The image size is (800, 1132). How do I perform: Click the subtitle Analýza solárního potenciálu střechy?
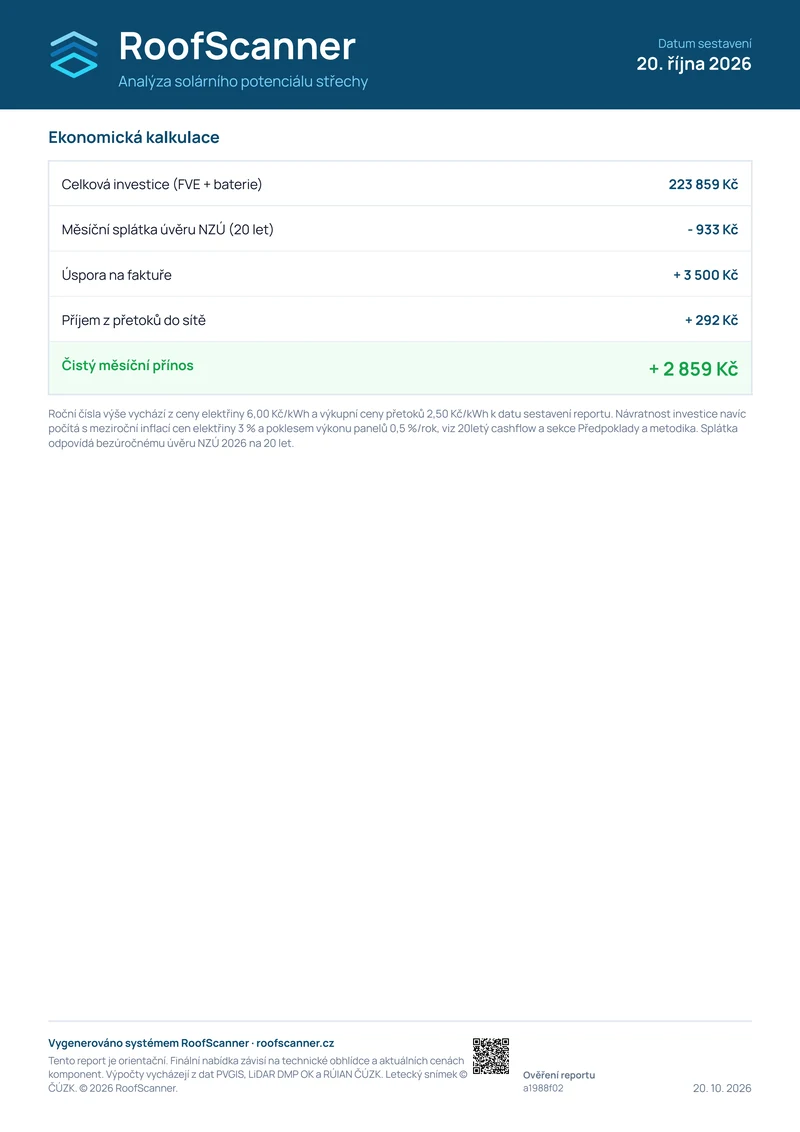[x=243, y=82]
